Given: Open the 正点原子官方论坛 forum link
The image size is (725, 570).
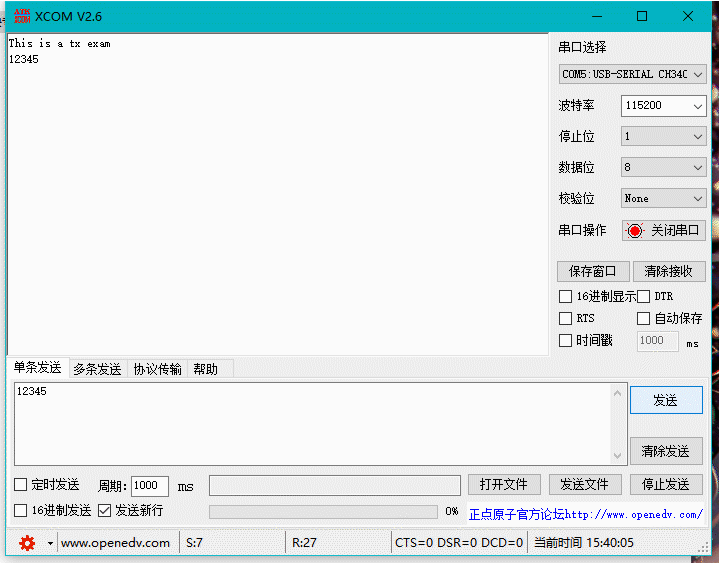Looking at the screenshot, I should (586, 514).
